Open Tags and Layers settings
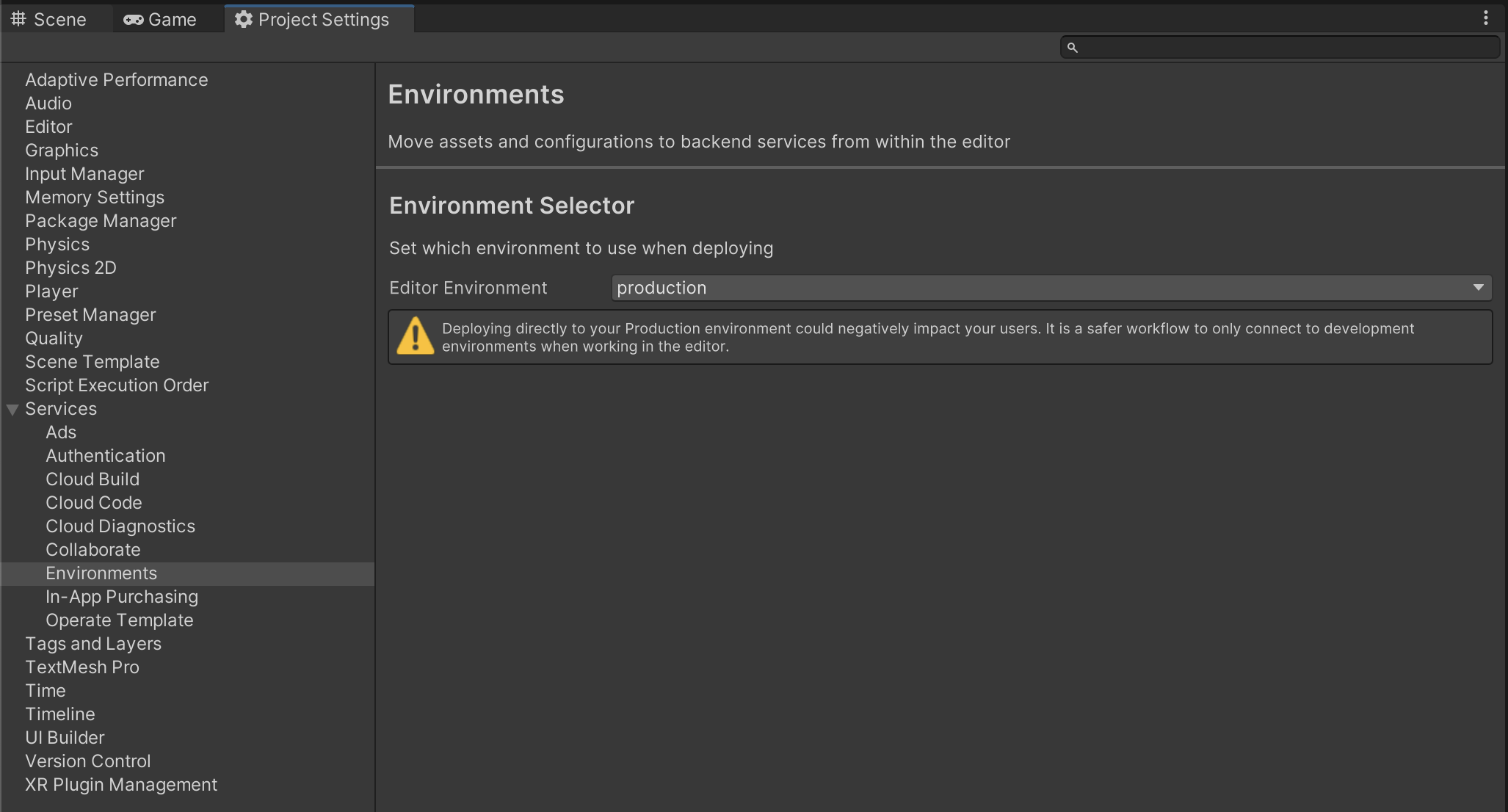Image resolution: width=1508 pixels, height=812 pixels. (x=93, y=644)
